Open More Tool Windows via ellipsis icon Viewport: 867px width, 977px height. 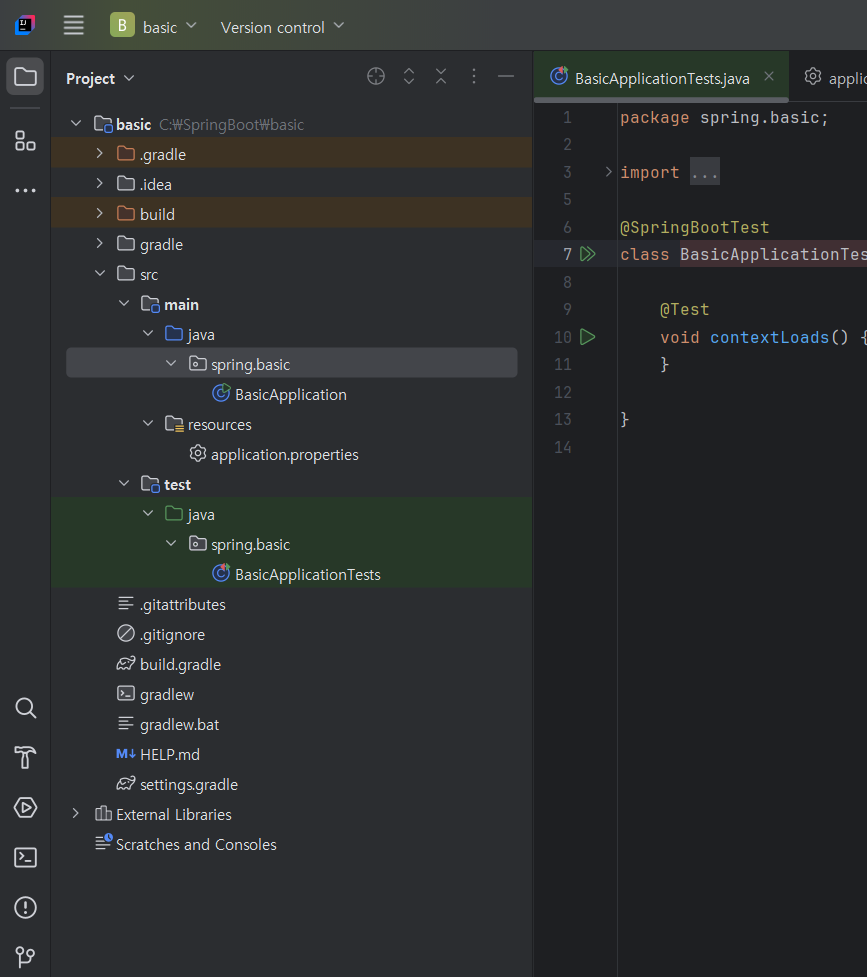(x=24, y=190)
